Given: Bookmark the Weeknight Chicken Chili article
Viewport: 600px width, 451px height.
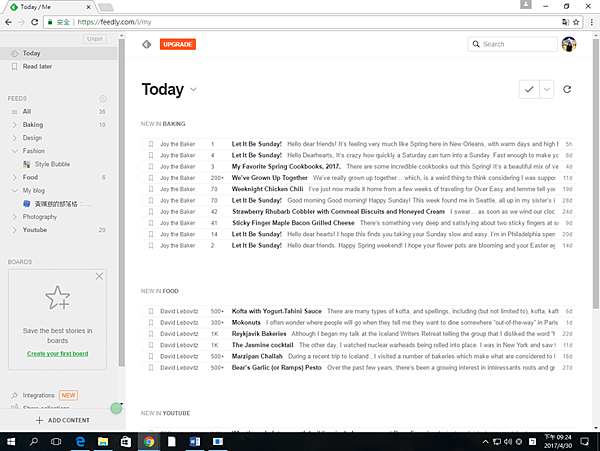Looking at the screenshot, I should point(151,189).
